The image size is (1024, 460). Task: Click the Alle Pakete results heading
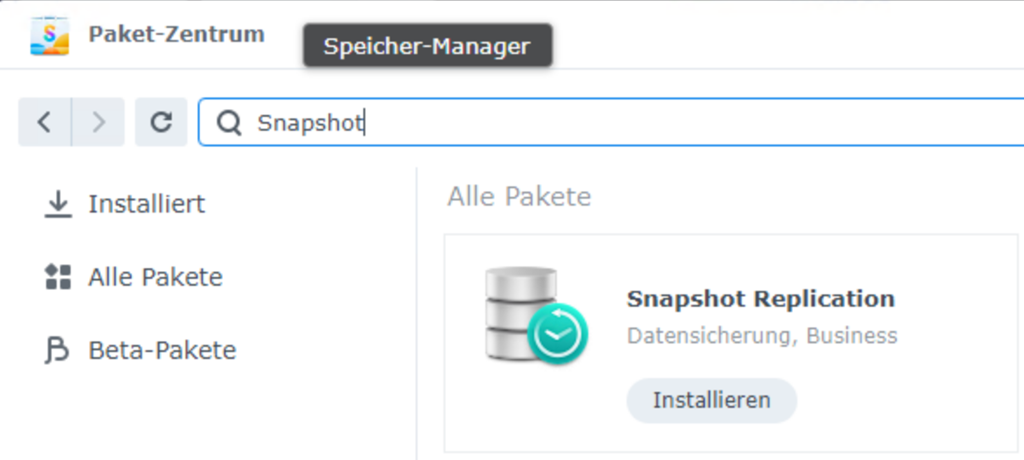pos(519,197)
